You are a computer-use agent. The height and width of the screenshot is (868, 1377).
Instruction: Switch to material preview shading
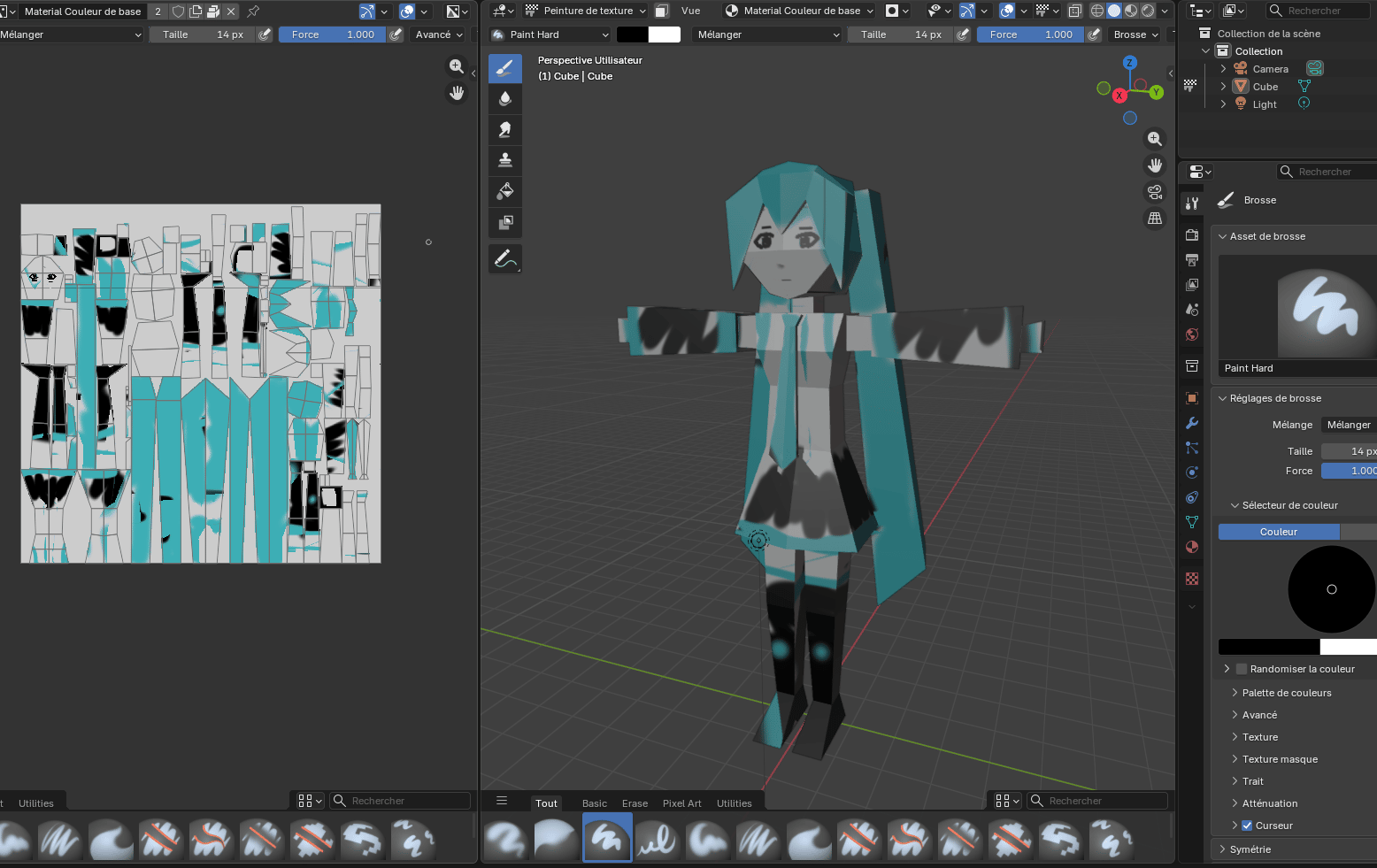(1131, 11)
